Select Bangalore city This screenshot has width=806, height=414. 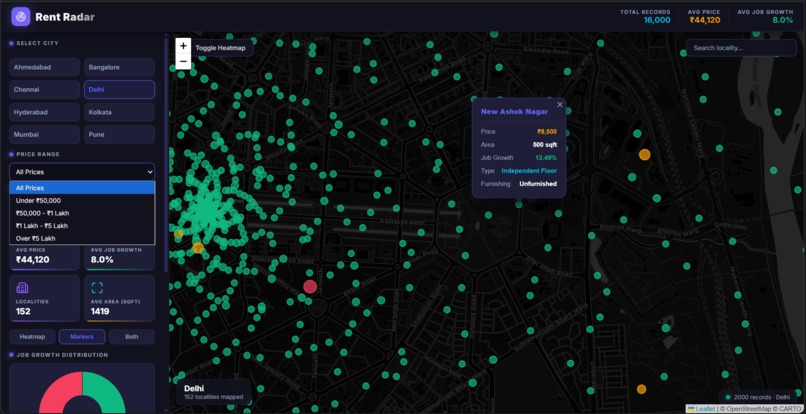[119, 67]
